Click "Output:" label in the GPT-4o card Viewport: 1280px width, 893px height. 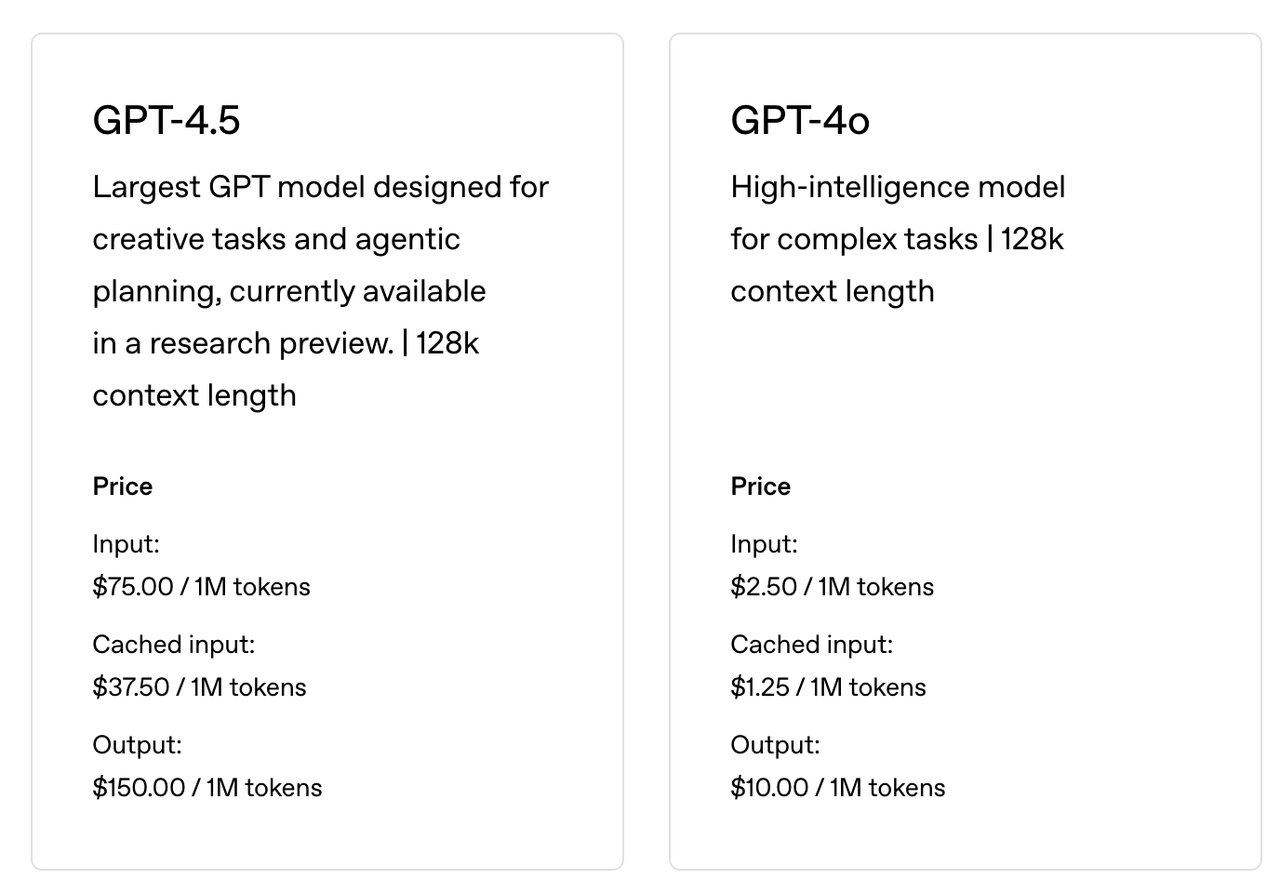(775, 745)
